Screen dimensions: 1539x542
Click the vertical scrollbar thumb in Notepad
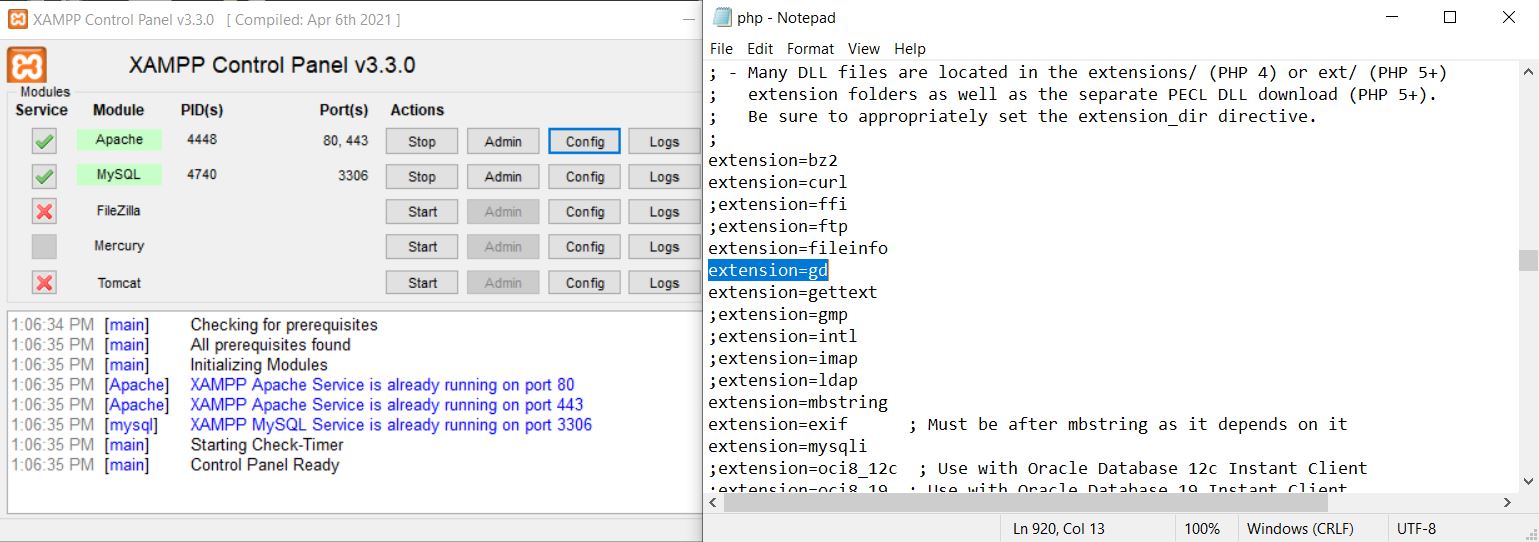click(1528, 260)
